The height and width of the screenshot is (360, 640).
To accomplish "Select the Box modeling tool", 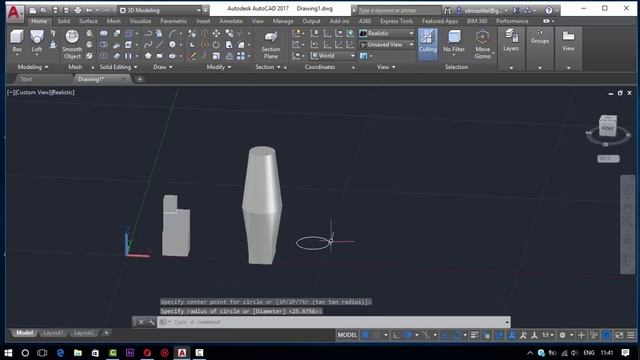I will (17, 41).
